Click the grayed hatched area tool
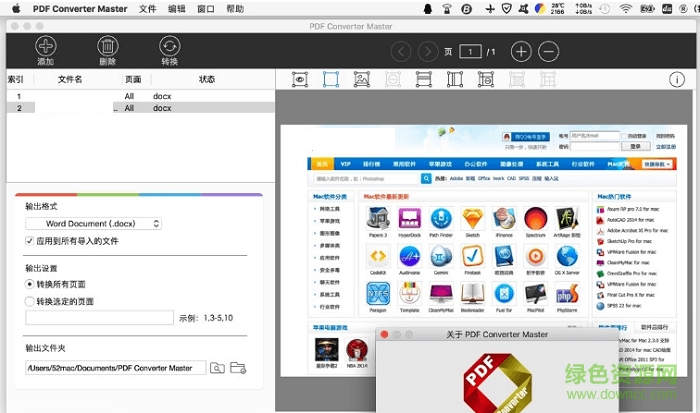Screen dimensions: 700x413 coord(517,79)
